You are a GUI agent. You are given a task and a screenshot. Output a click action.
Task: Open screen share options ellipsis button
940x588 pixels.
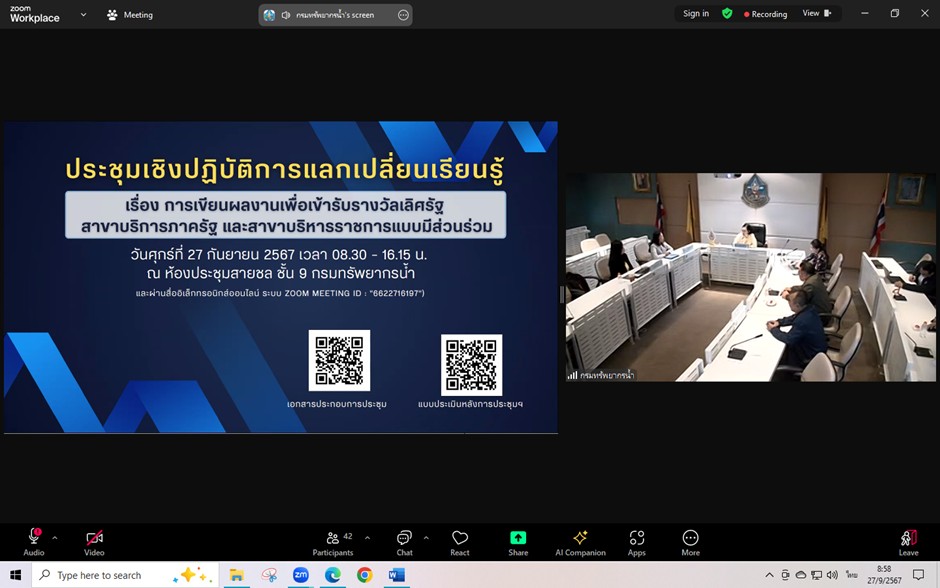403,15
